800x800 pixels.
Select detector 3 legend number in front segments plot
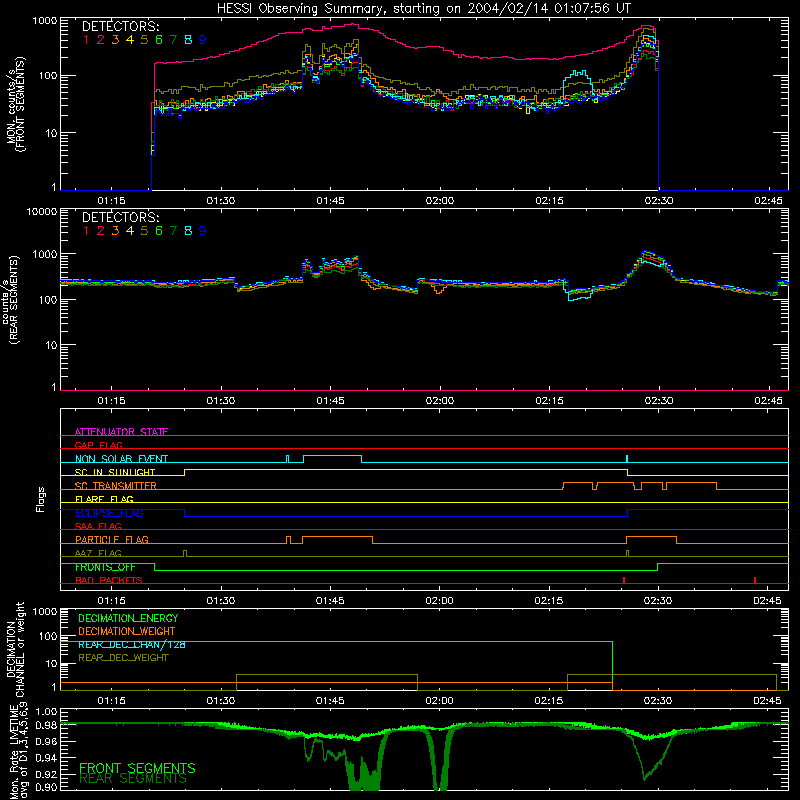[115, 40]
